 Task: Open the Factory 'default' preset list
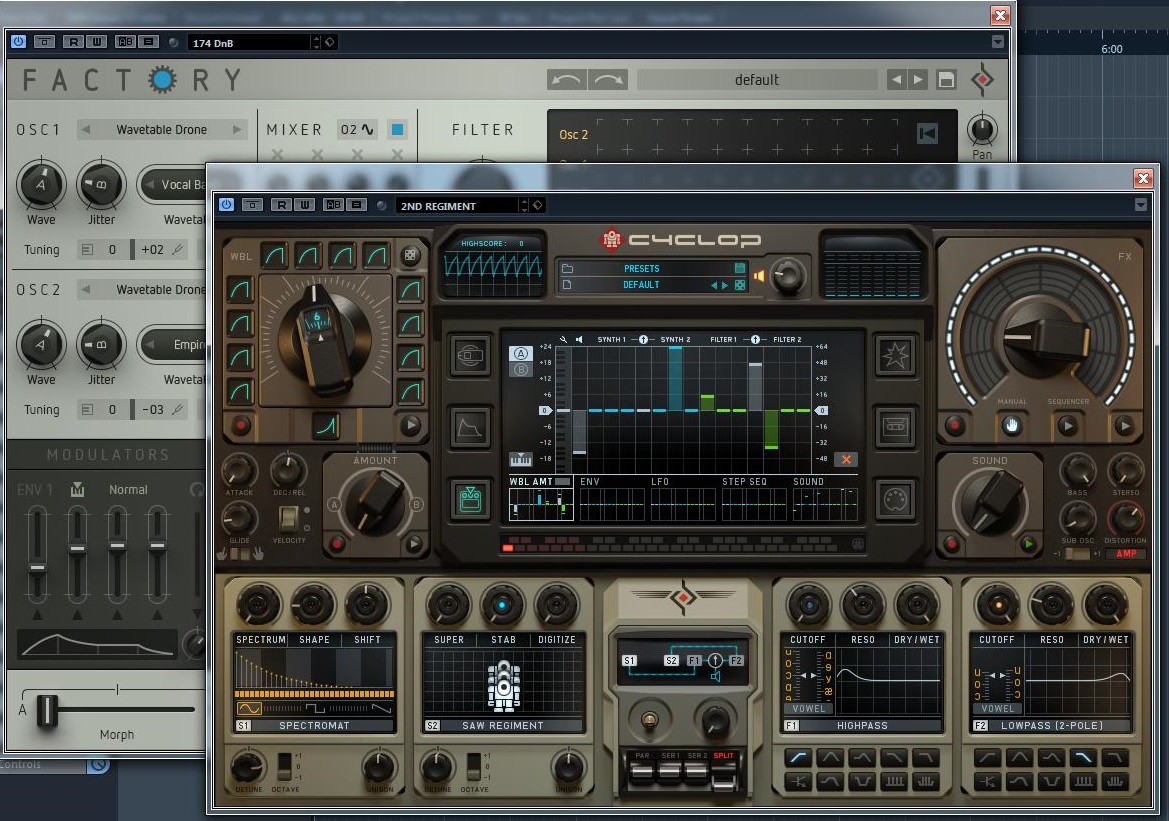click(x=757, y=80)
